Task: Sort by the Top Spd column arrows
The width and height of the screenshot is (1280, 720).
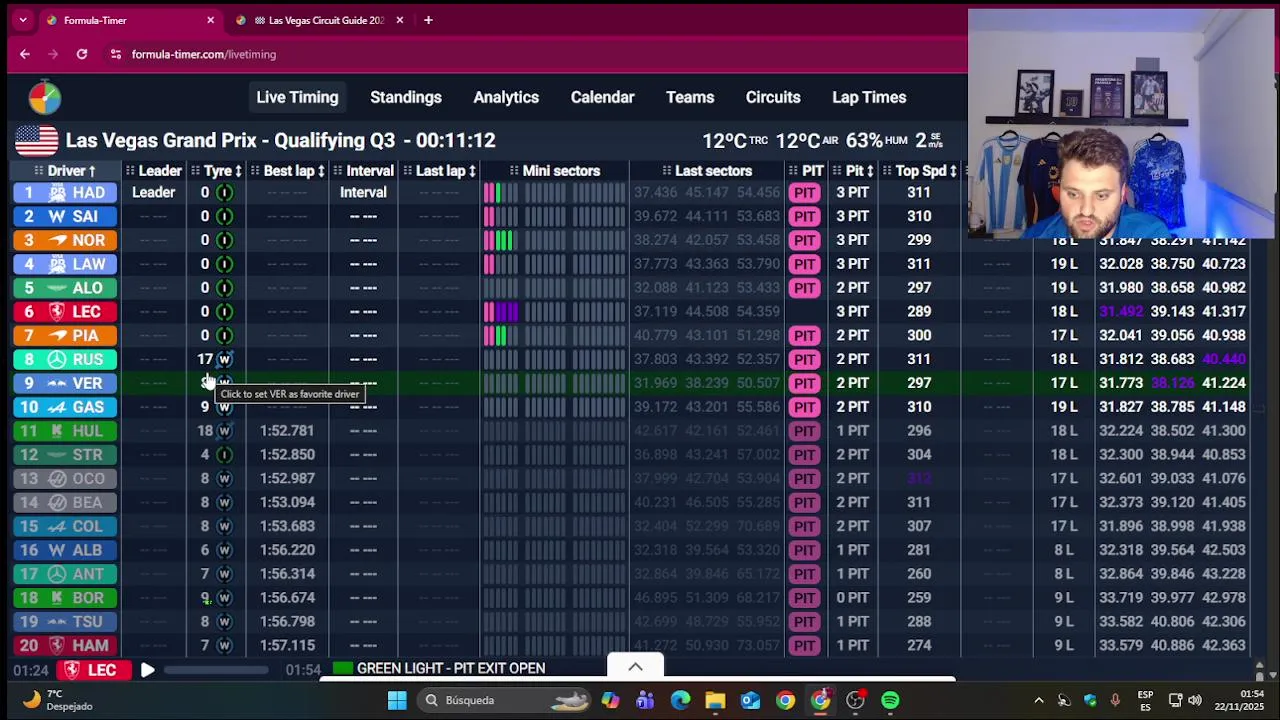Action: click(953, 171)
